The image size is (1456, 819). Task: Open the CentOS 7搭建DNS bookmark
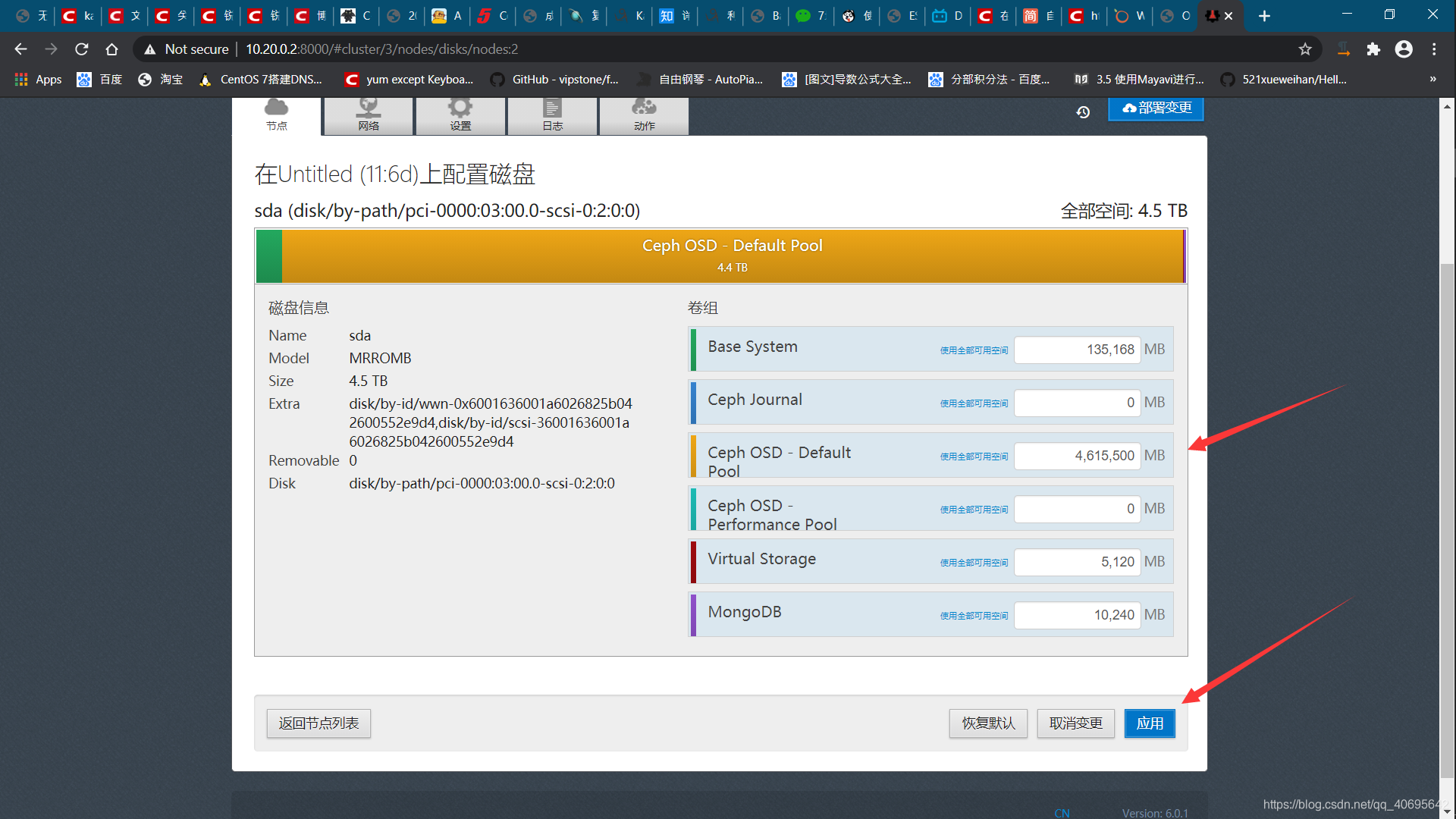click(x=260, y=80)
